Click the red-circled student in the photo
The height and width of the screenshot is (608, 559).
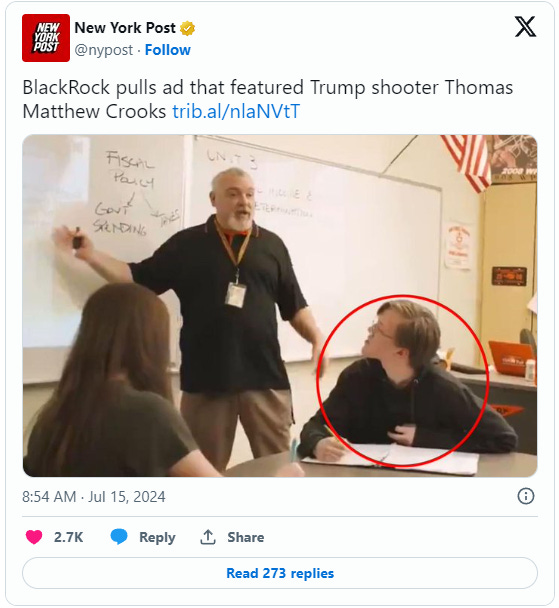pyautogui.click(x=403, y=380)
